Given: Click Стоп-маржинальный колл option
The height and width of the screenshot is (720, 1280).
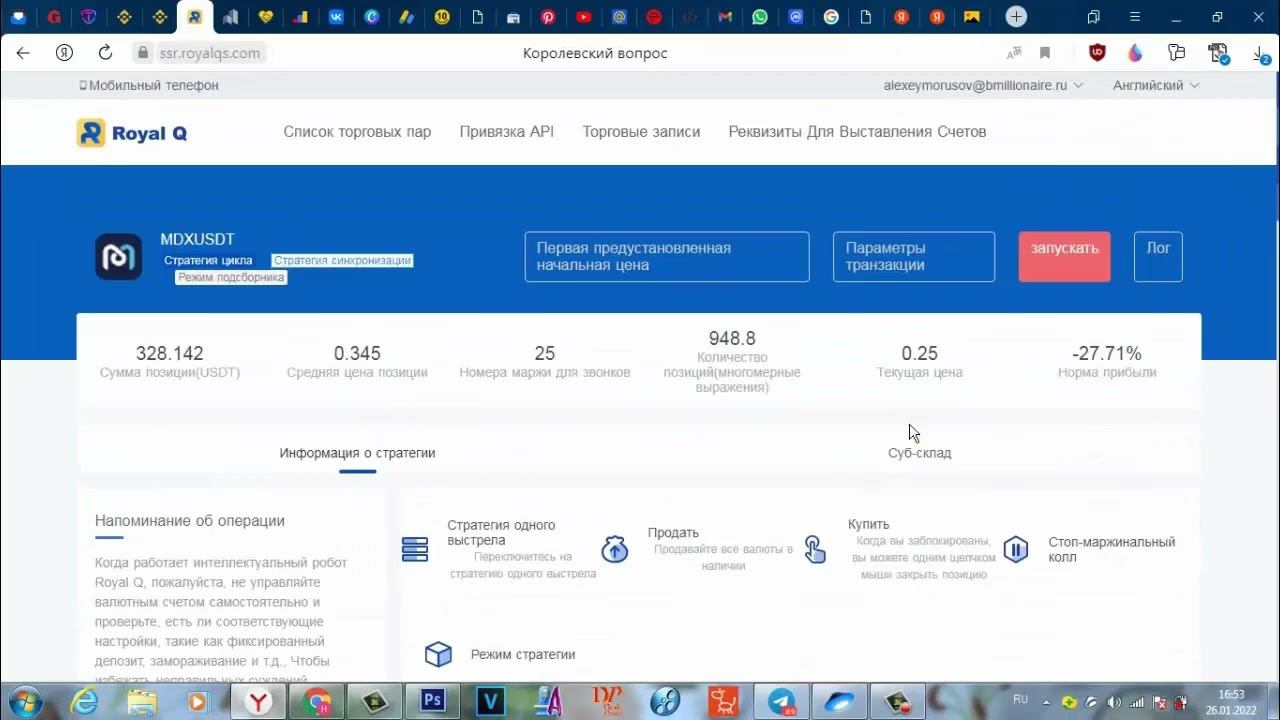Looking at the screenshot, I should 1112,549.
